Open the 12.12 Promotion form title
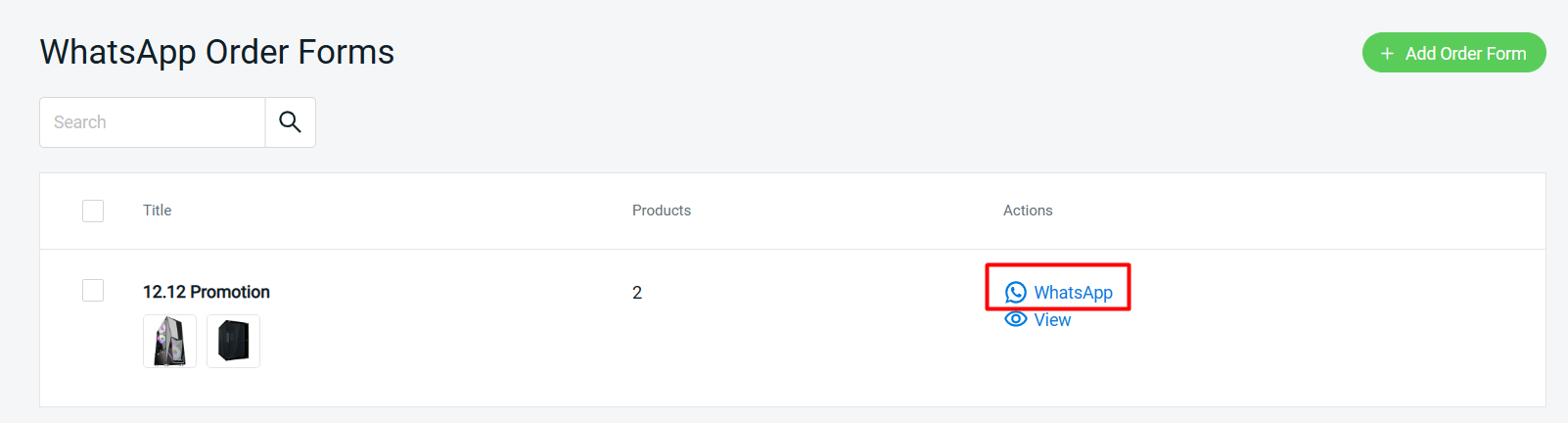 click(207, 292)
